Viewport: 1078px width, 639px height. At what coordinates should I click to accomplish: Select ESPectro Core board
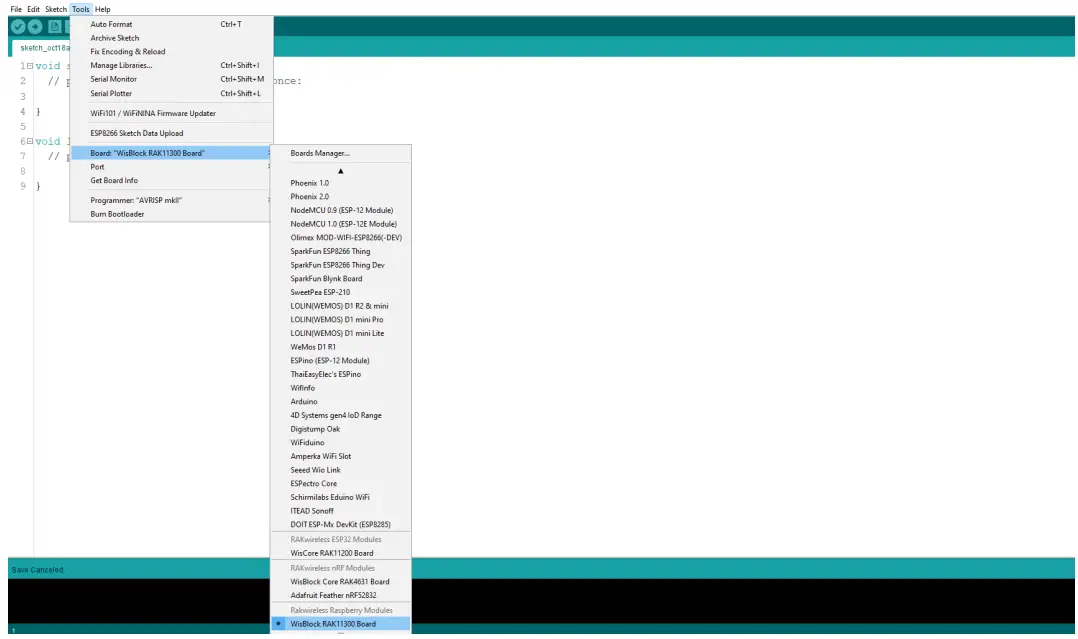pos(341,484)
